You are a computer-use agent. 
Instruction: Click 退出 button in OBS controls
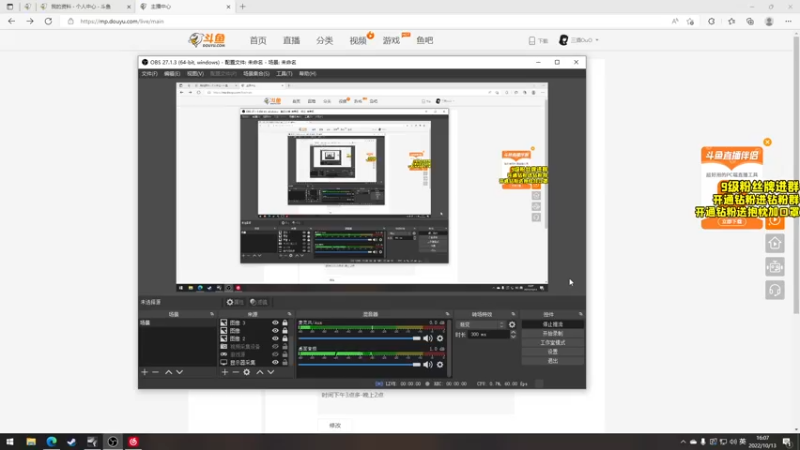[x=553, y=361]
